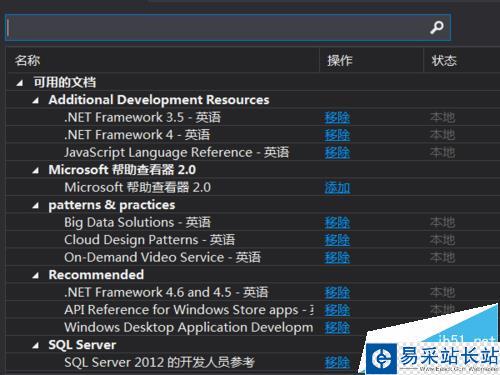Select the 'patterns & practices' heading

(112, 205)
